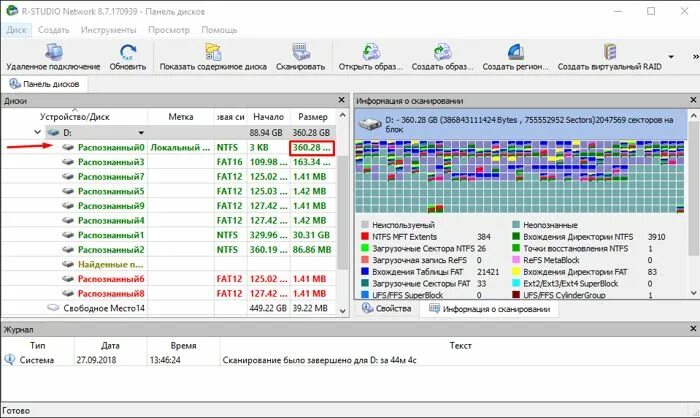Click log Текст column header

click(x=460, y=345)
